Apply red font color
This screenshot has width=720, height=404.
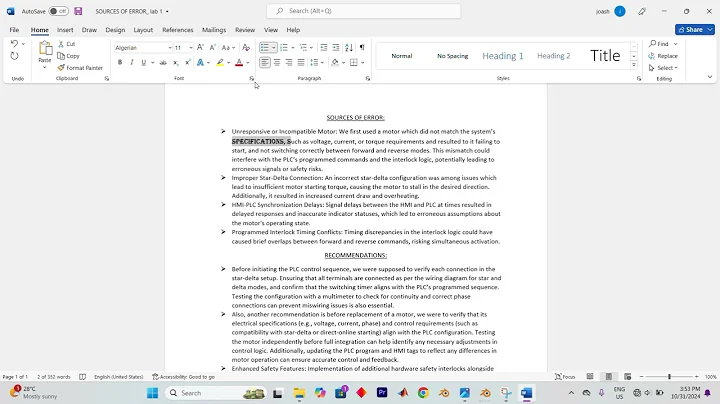point(239,62)
